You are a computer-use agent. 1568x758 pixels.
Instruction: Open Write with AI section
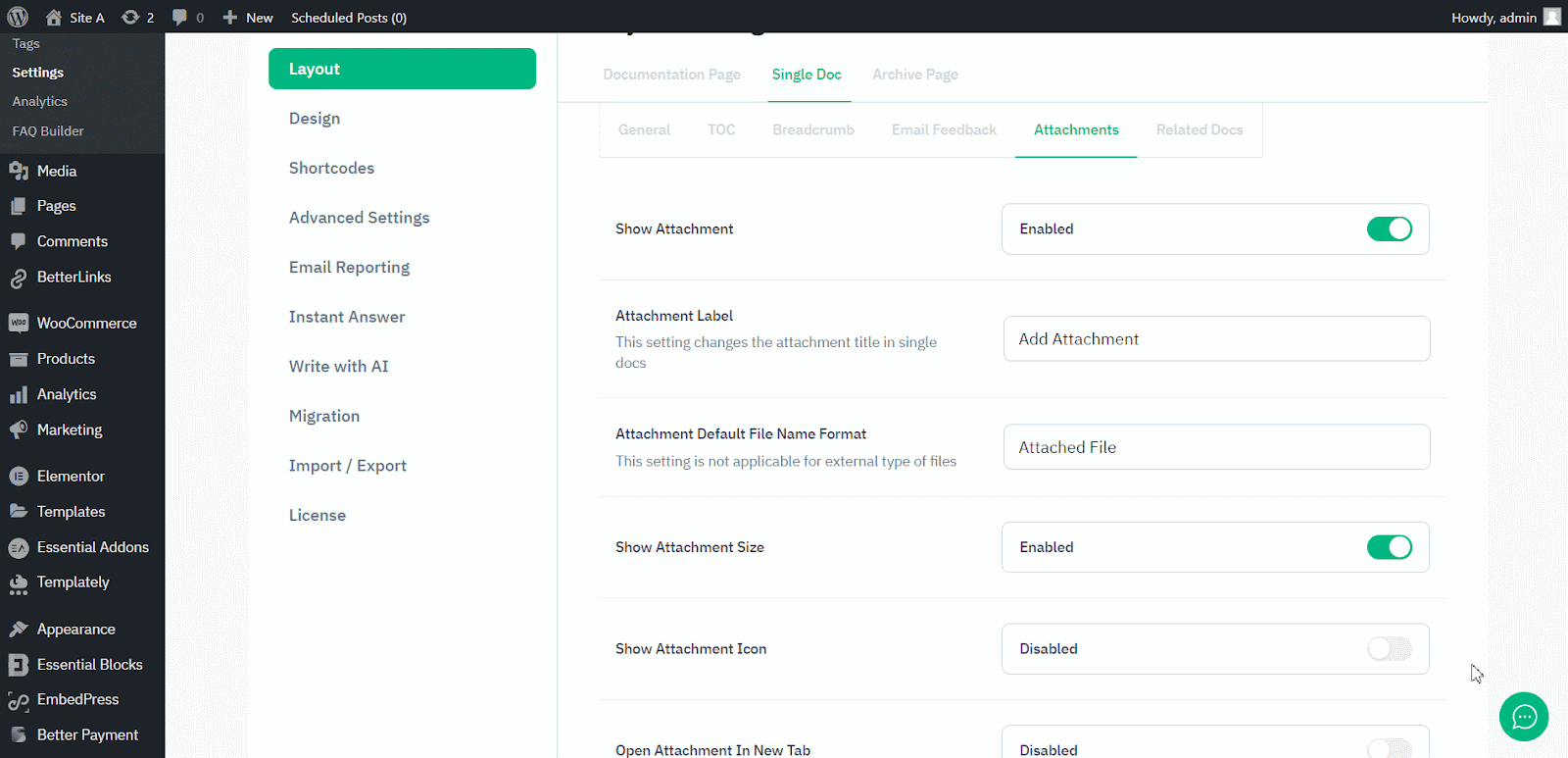[x=338, y=366]
